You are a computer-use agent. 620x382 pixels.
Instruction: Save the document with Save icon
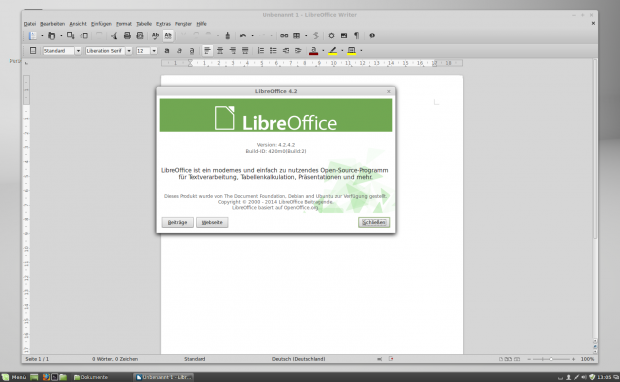coord(70,36)
